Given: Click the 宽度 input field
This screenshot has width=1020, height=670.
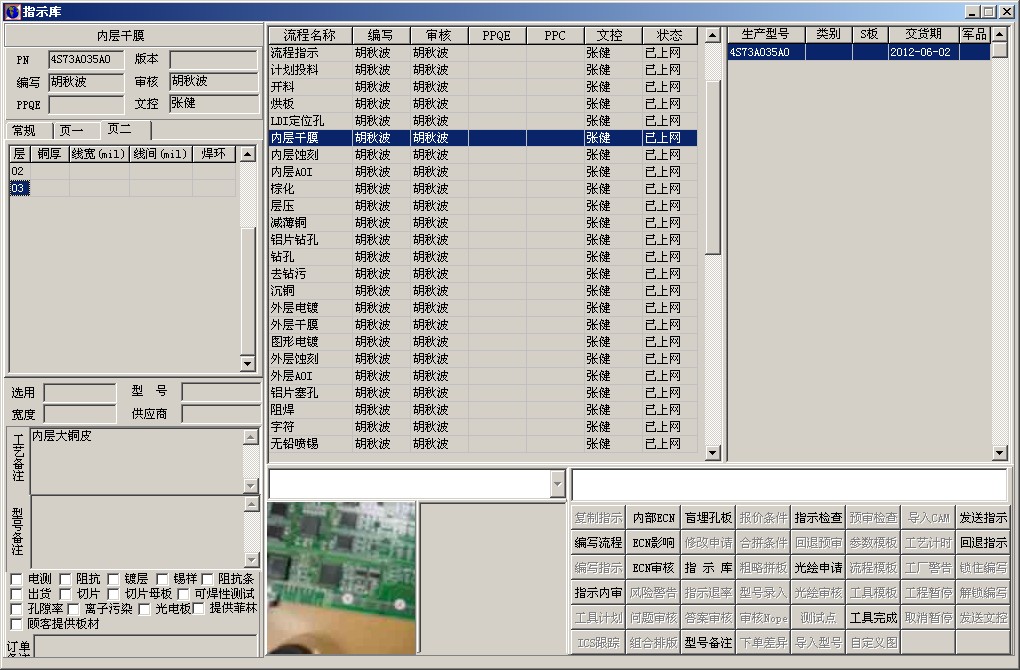Looking at the screenshot, I should coord(80,414).
